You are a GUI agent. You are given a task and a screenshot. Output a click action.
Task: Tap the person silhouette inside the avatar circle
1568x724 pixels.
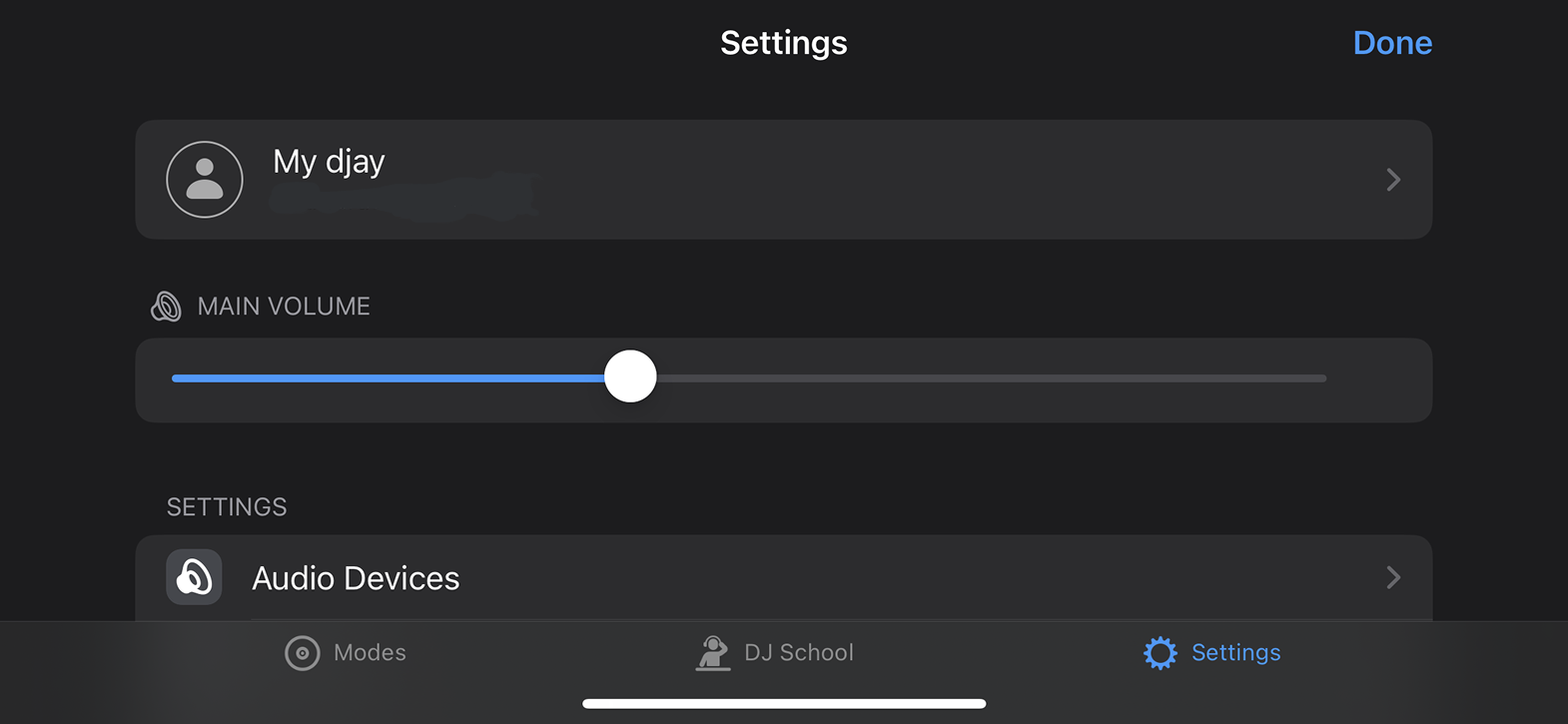coord(205,180)
